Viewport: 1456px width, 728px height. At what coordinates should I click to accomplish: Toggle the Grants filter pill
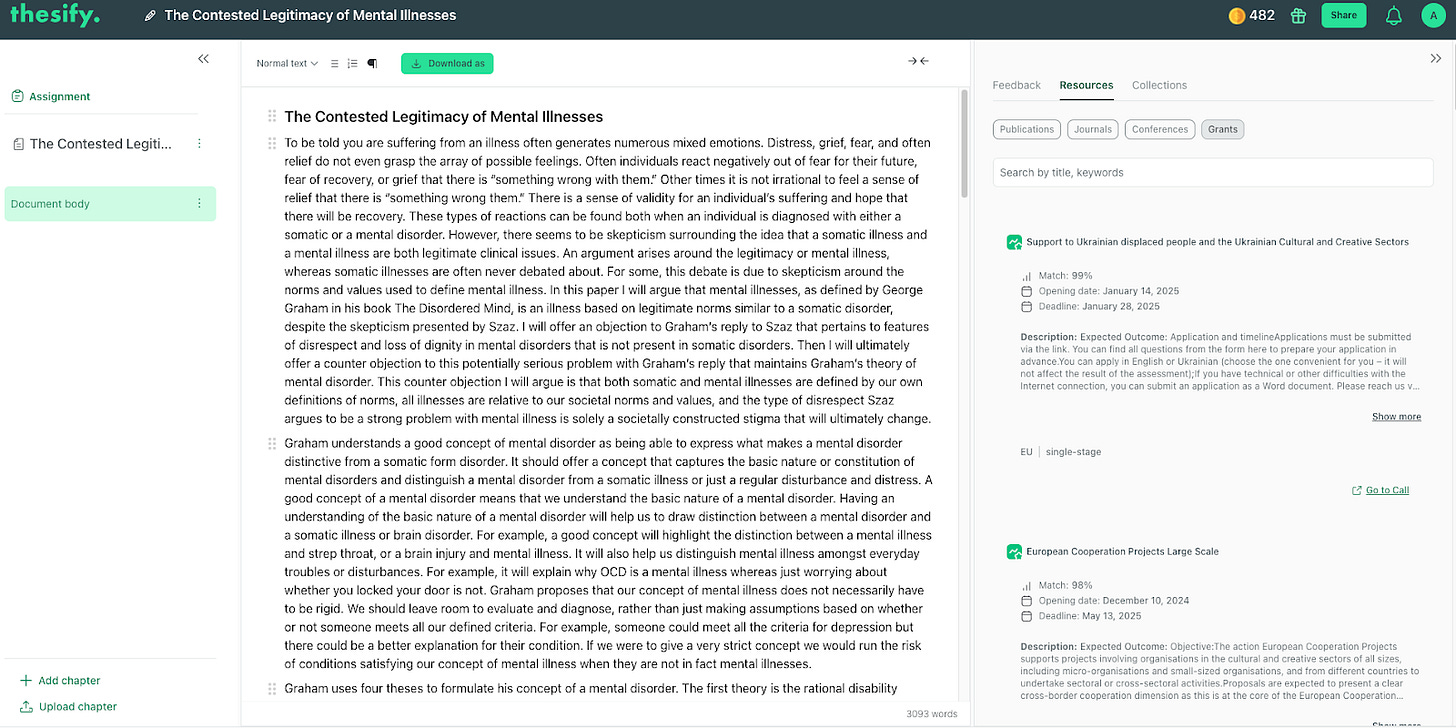(x=1222, y=129)
